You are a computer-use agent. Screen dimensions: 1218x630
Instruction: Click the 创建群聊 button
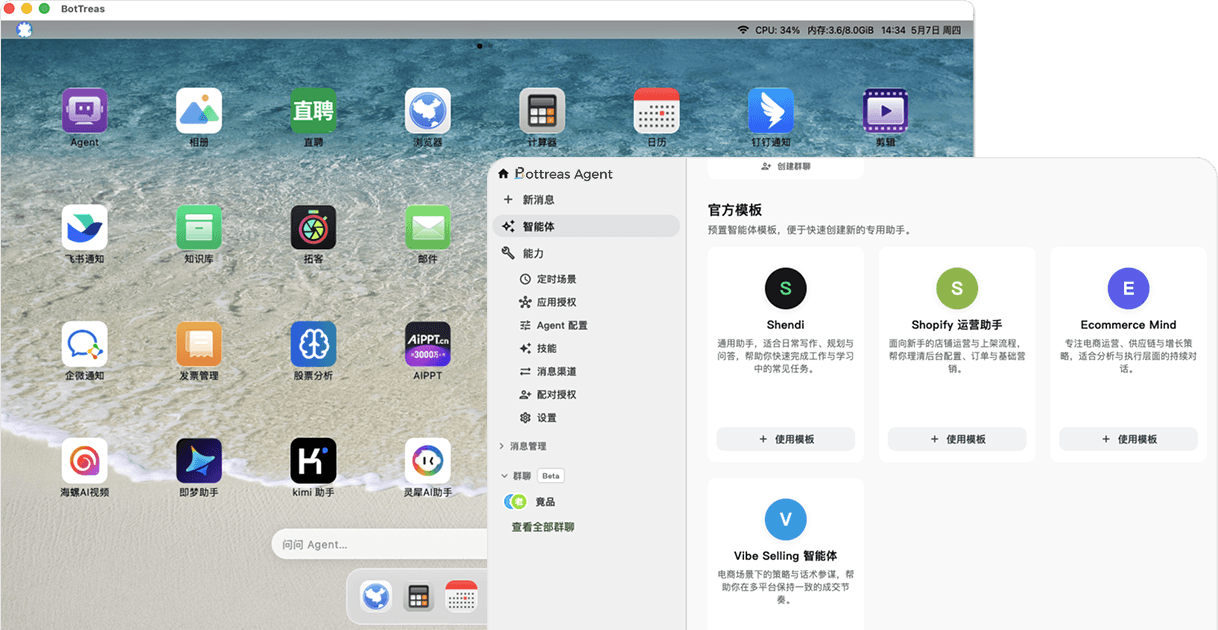click(786, 166)
